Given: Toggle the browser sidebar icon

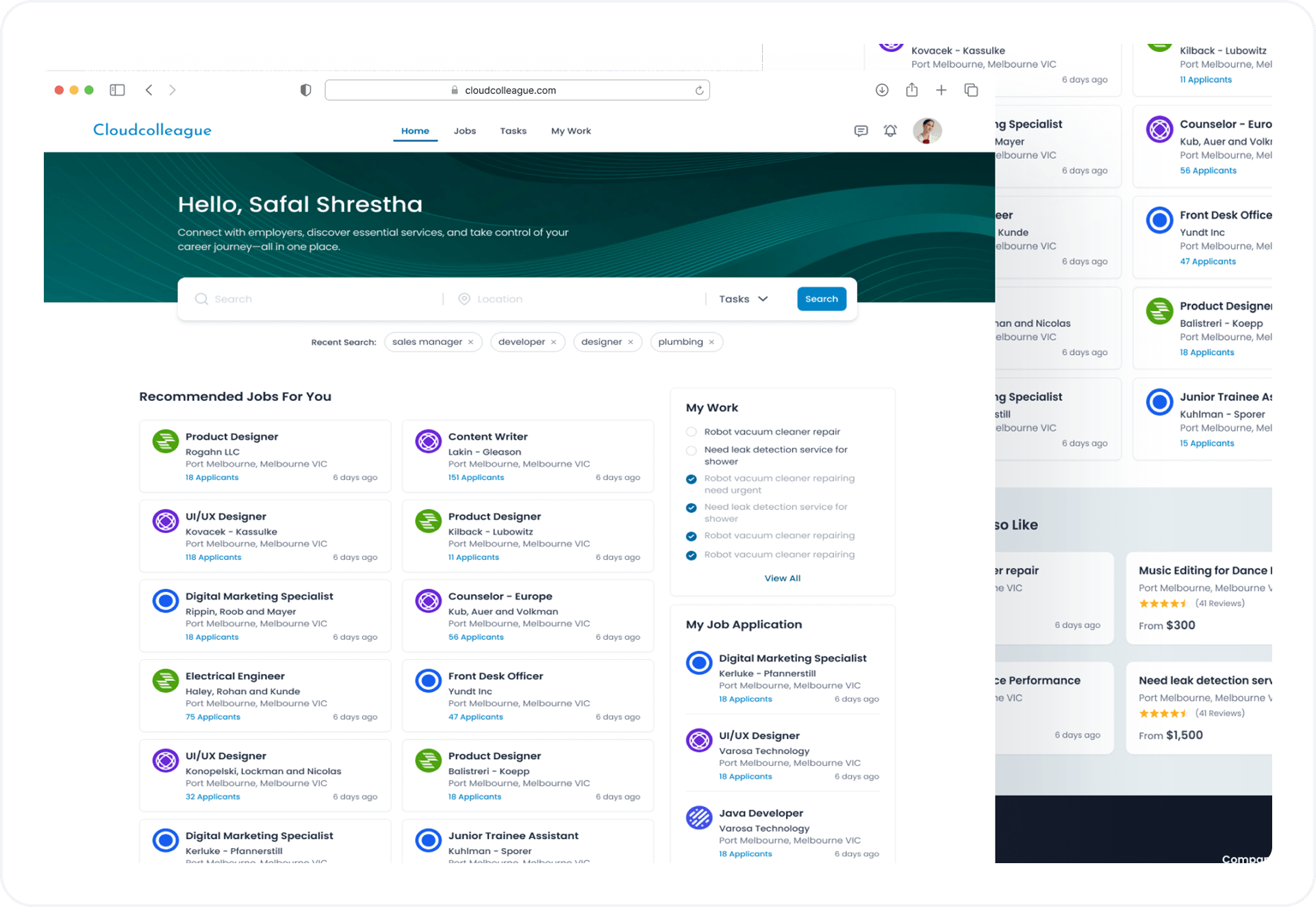Looking at the screenshot, I should click(x=117, y=90).
